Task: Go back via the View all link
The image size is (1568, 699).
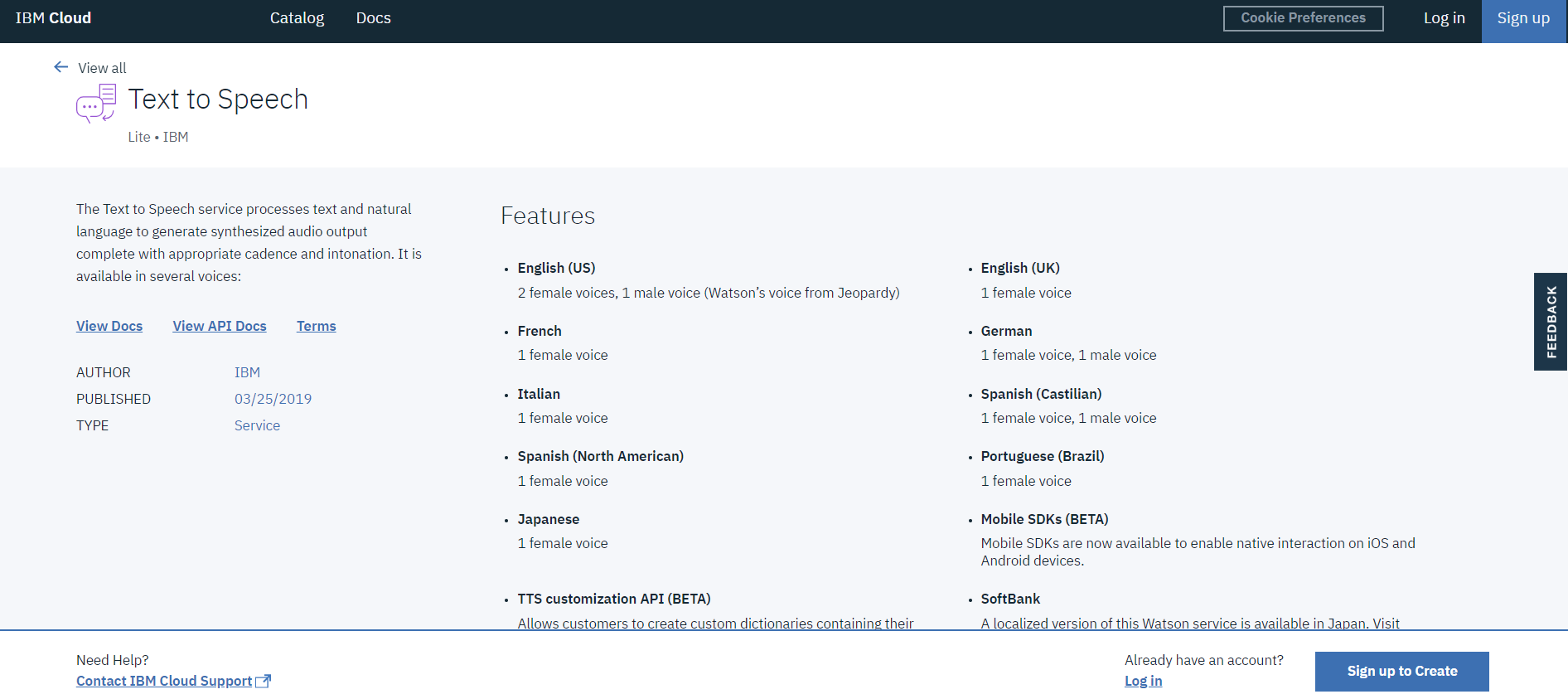Action: point(102,68)
